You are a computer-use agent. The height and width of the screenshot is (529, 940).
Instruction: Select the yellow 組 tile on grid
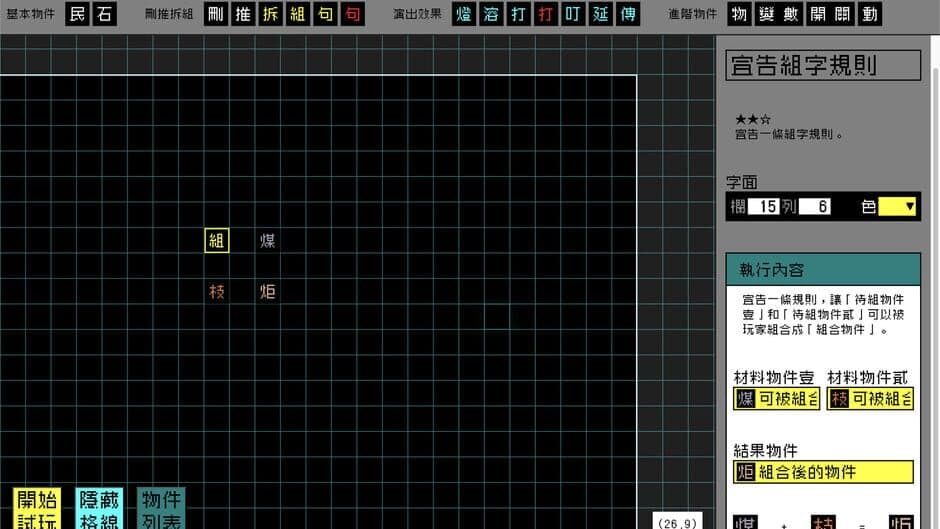click(217, 240)
